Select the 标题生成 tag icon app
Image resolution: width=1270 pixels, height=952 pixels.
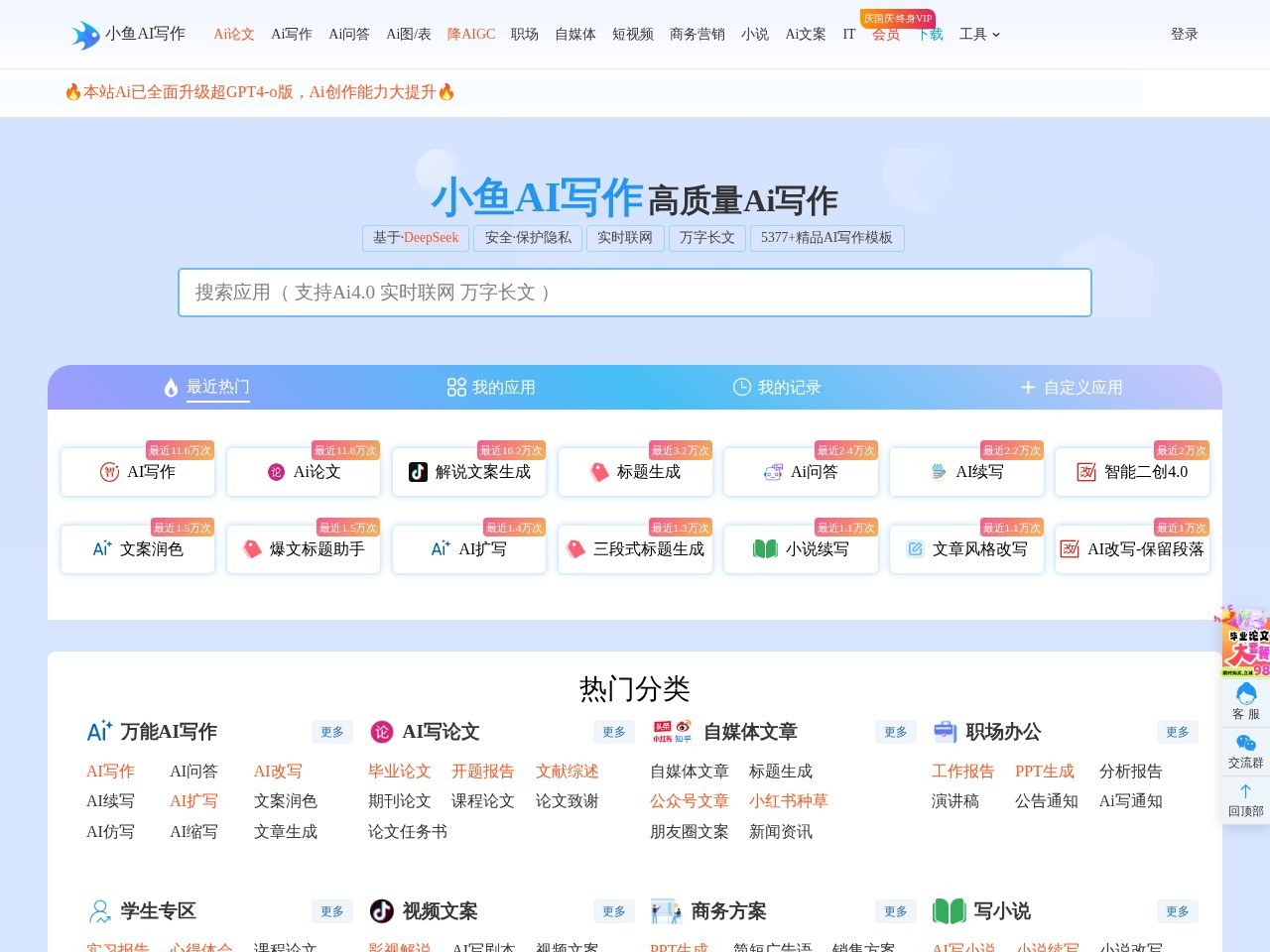(599, 472)
